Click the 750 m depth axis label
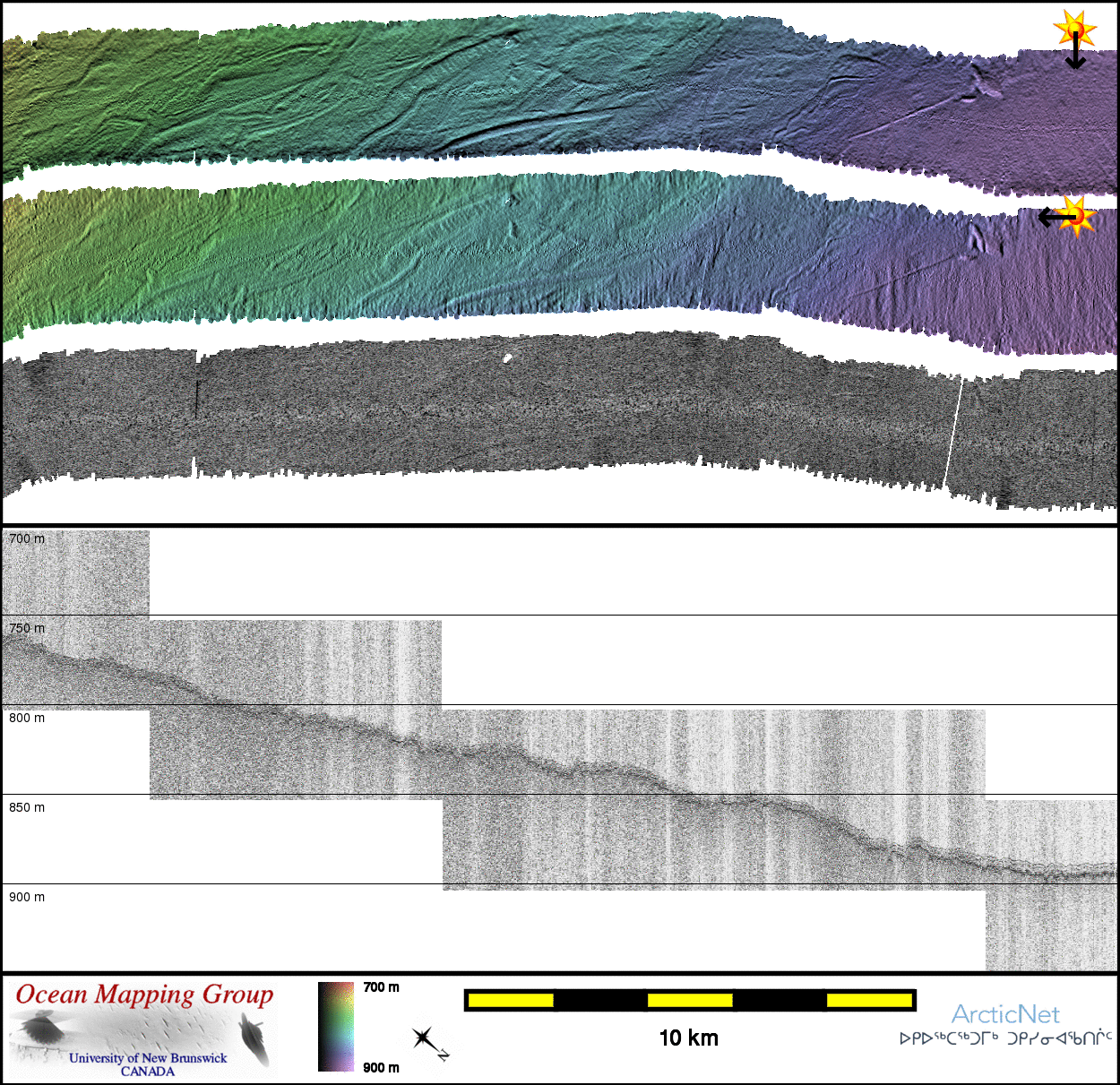This screenshot has width=1120, height=1085. [x=27, y=628]
